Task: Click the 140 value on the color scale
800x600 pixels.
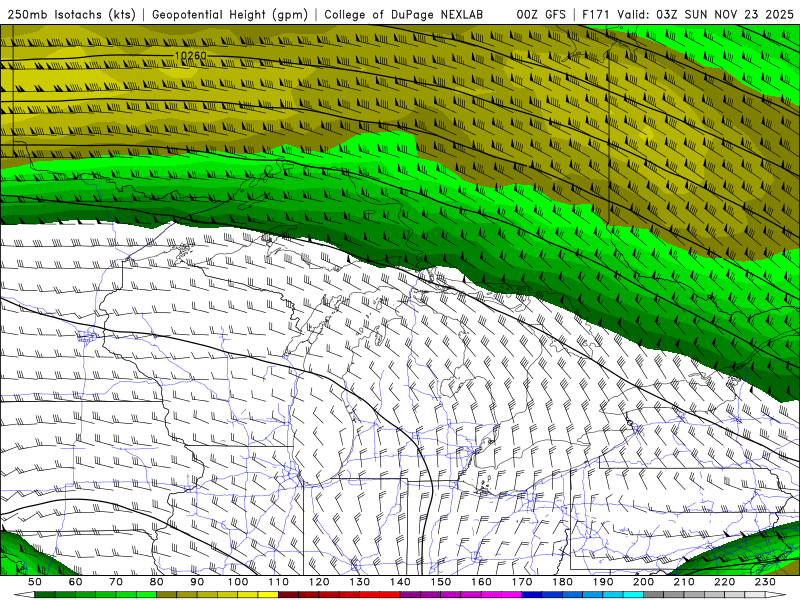Action: 400,582
